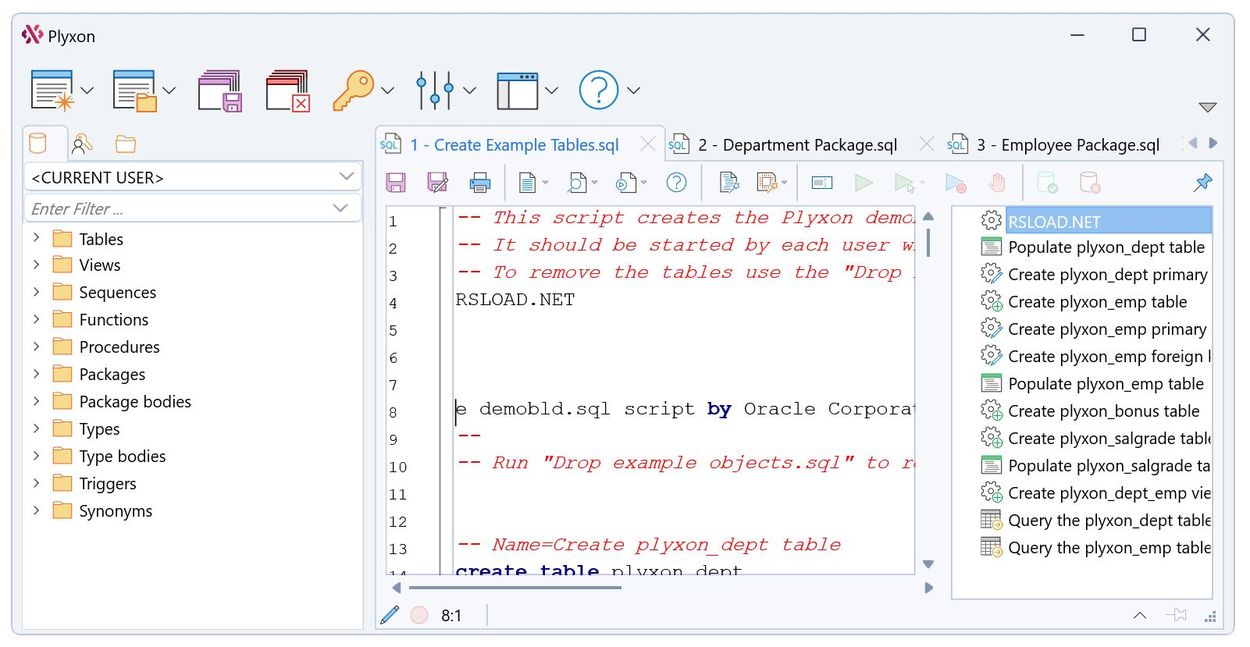Click the editor scroll down arrow

(928, 564)
